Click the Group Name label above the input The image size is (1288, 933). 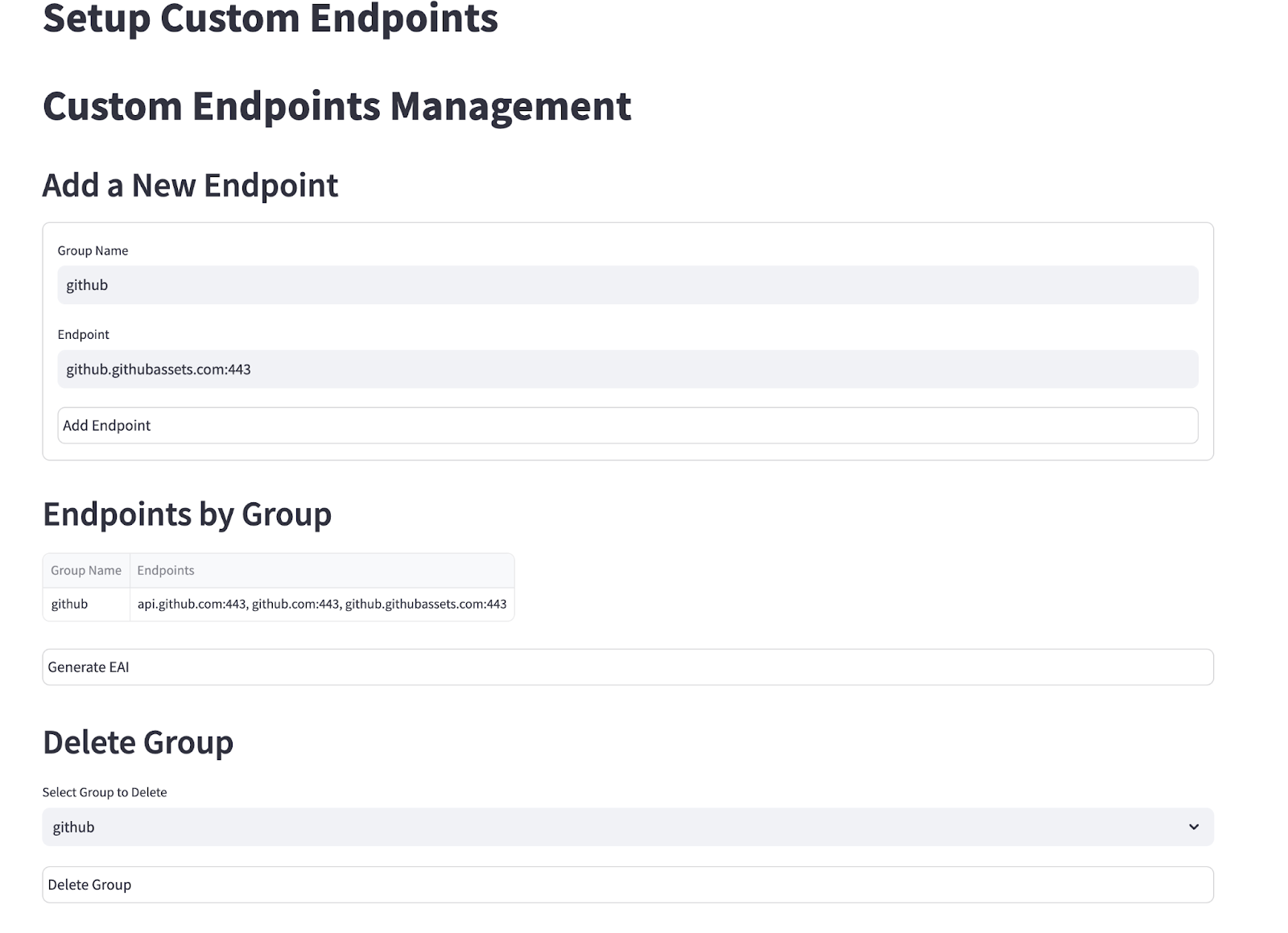93,250
